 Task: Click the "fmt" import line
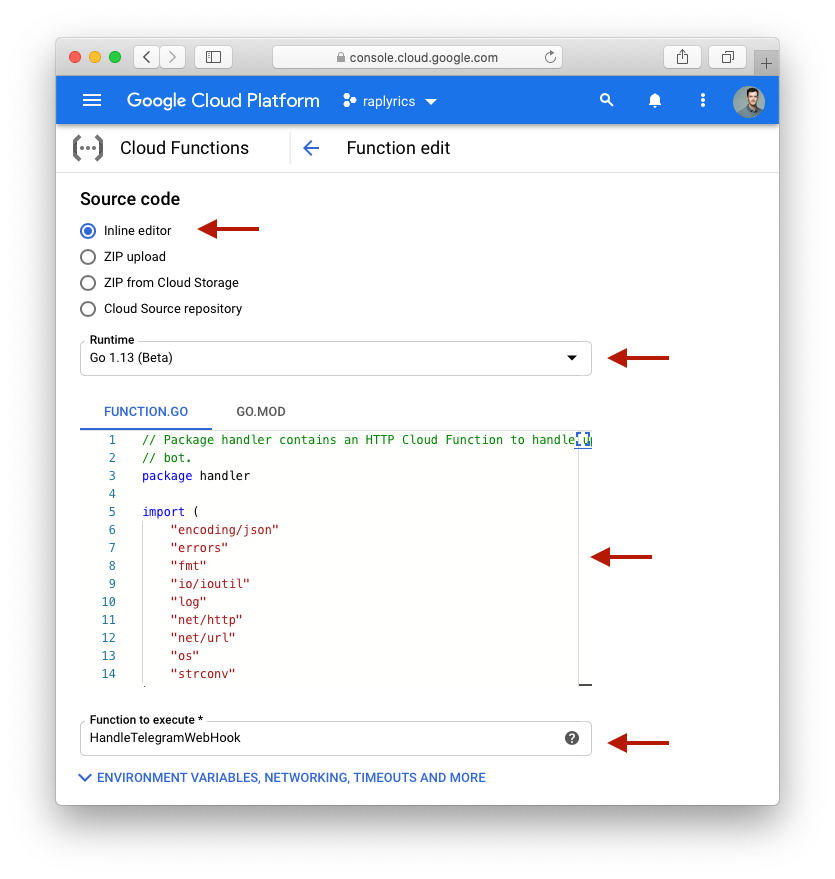pyautogui.click(x=188, y=566)
